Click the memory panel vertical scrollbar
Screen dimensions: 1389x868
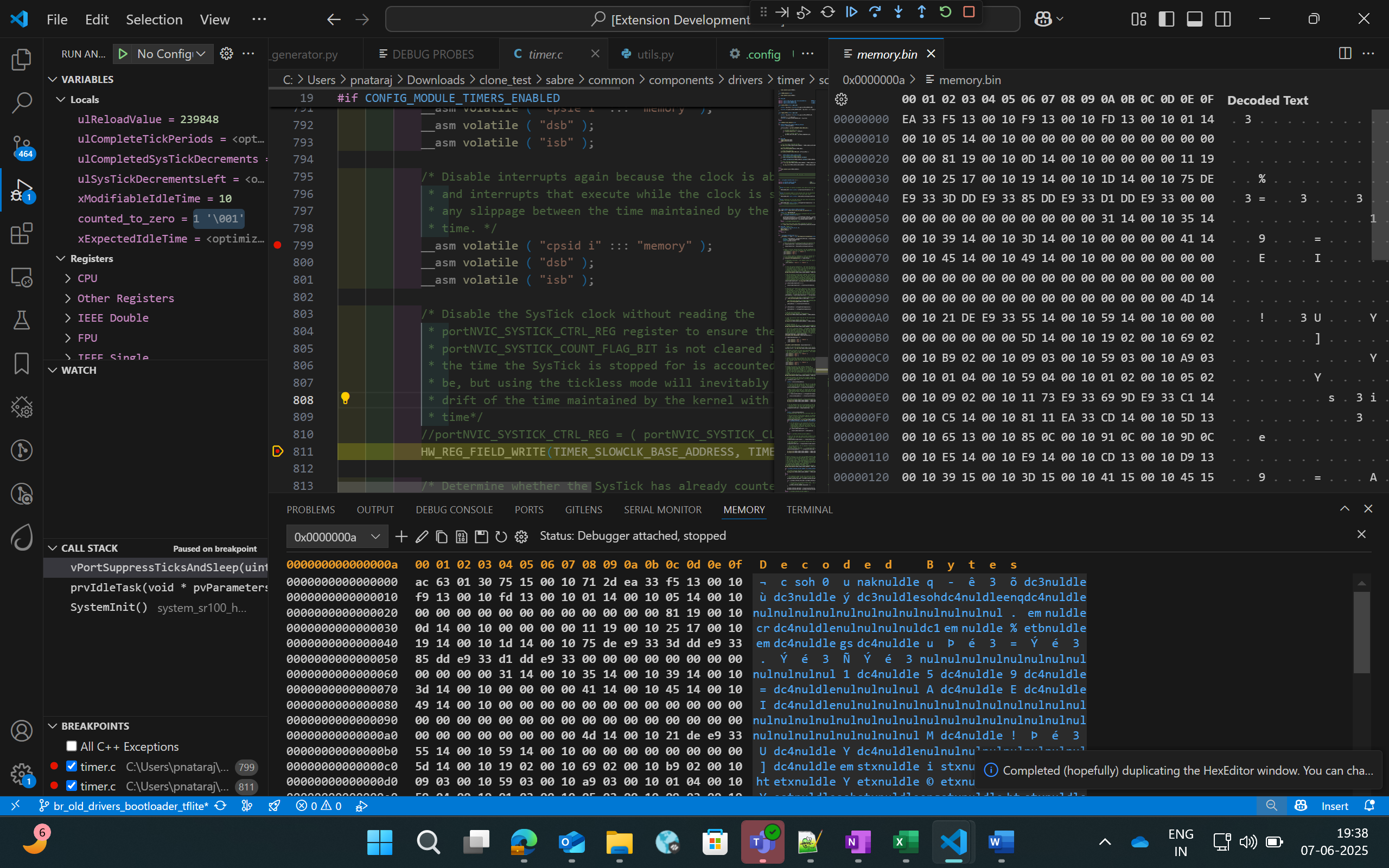pyautogui.click(x=1361, y=631)
